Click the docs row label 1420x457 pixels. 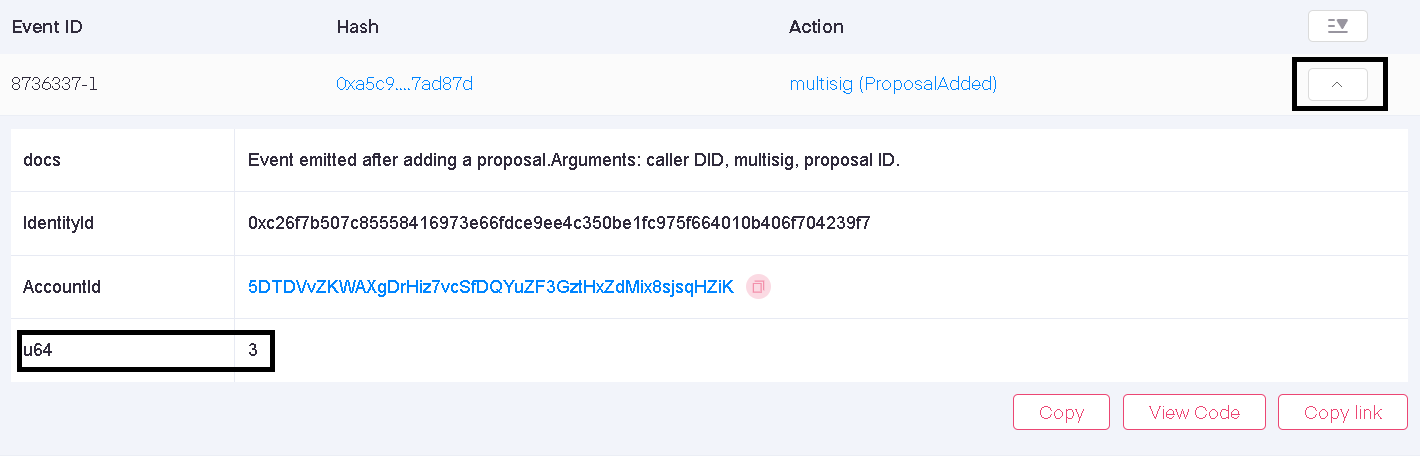pos(42,160)
